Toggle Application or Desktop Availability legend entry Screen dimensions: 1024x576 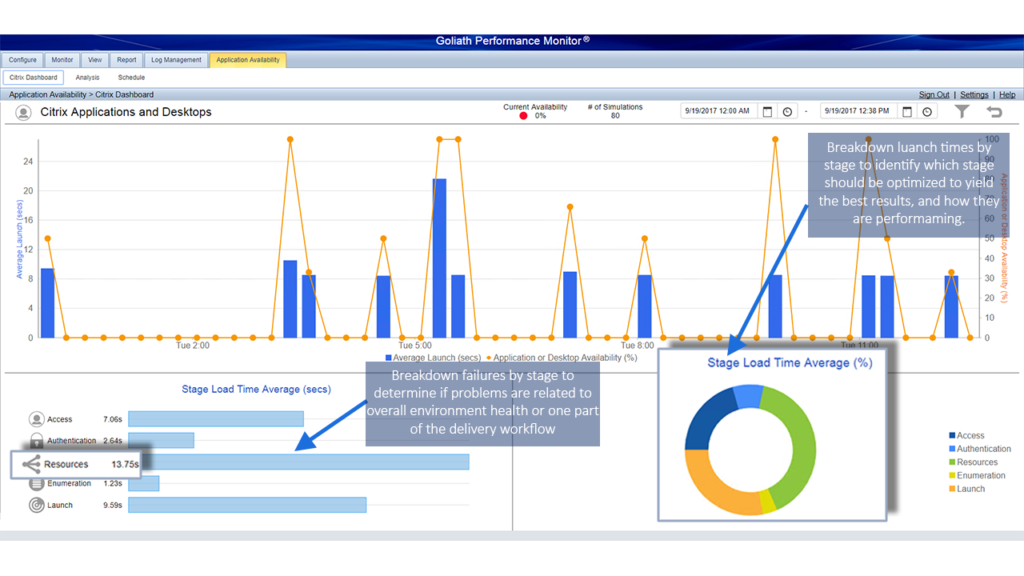[x=562, y=358]
